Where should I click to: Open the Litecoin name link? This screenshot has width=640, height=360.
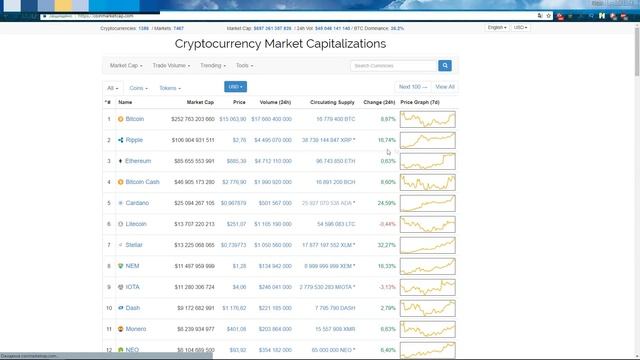pyautogui.click(x=136, y=224)
